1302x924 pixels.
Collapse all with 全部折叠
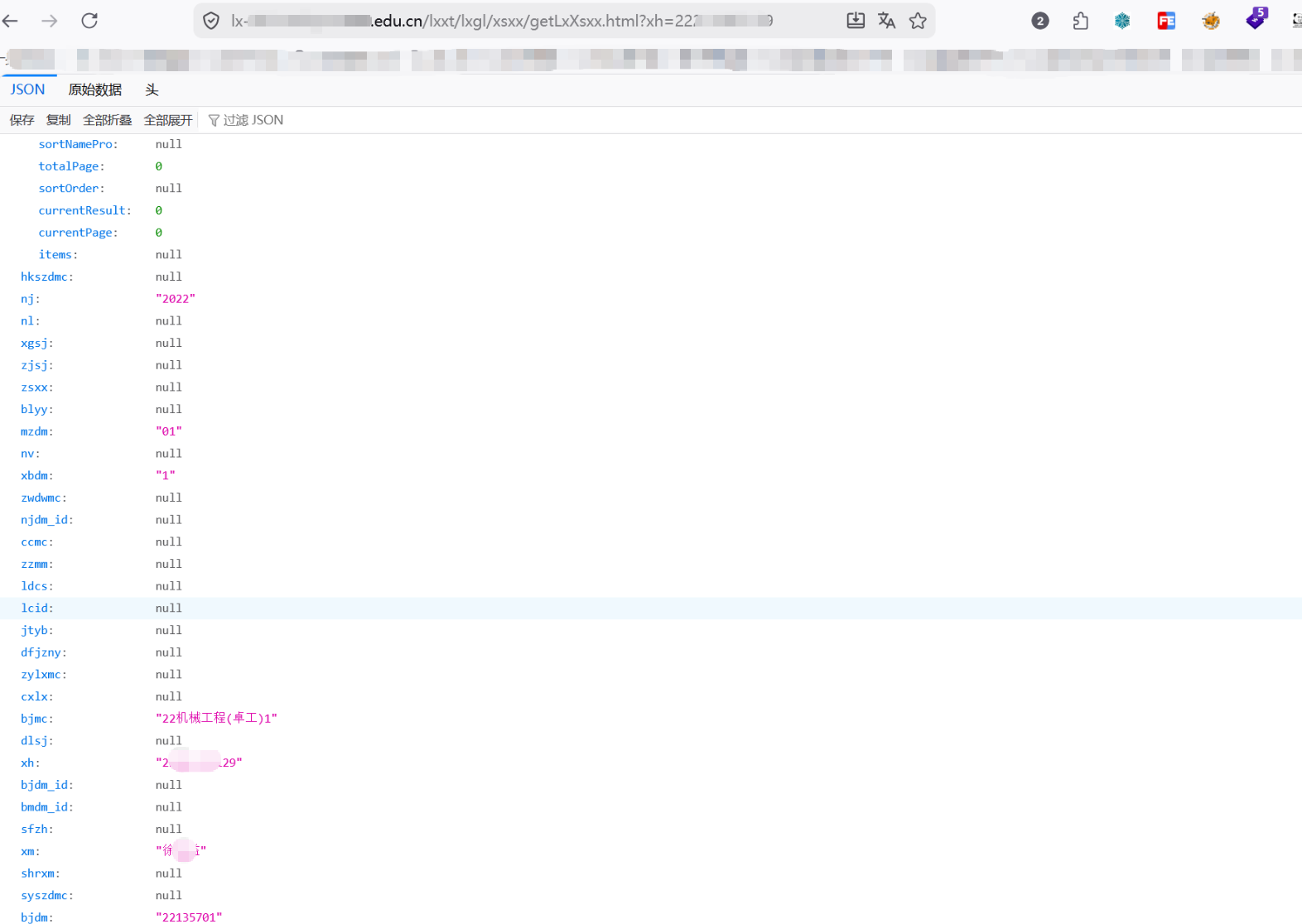(108, 120)
